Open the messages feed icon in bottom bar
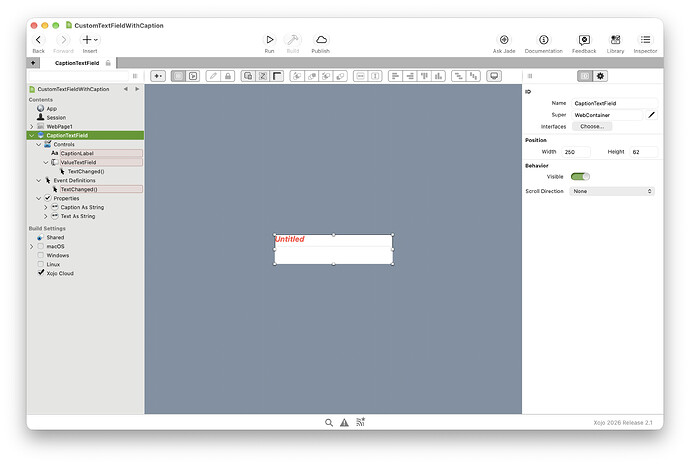 (360, 423)
